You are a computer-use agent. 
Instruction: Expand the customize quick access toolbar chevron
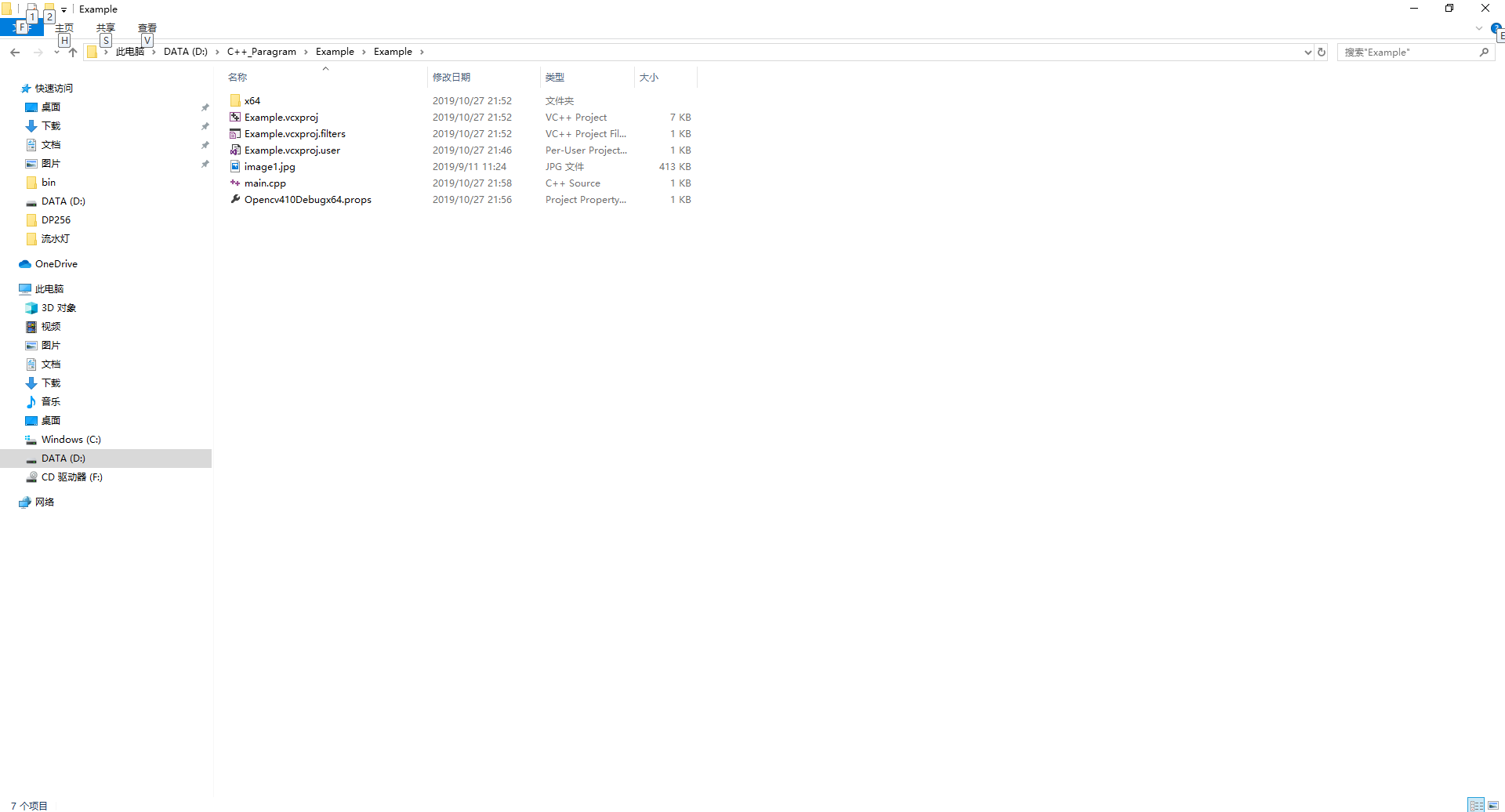point(63,9)
